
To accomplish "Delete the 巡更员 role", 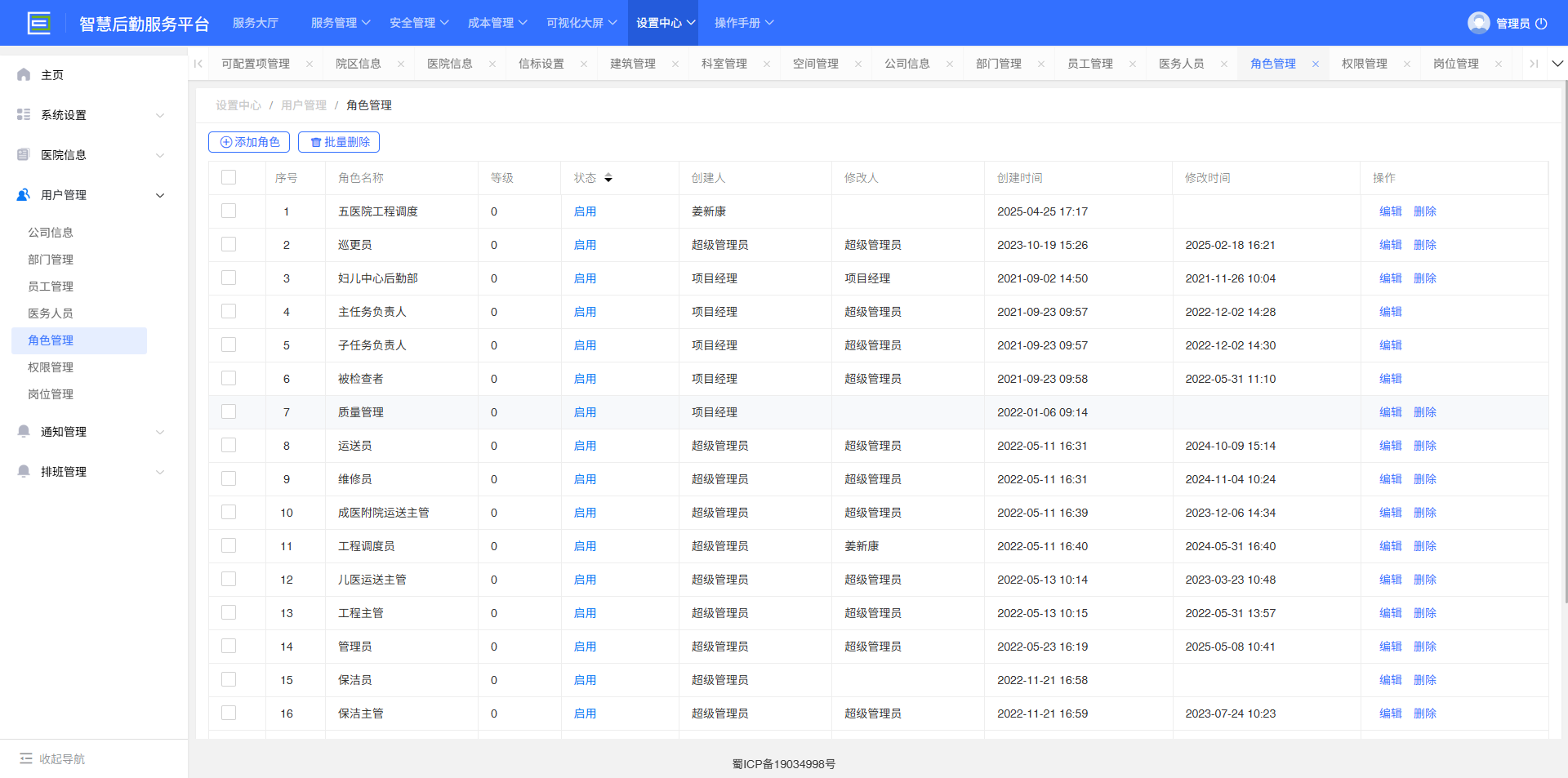I will tap(1424, 245).
